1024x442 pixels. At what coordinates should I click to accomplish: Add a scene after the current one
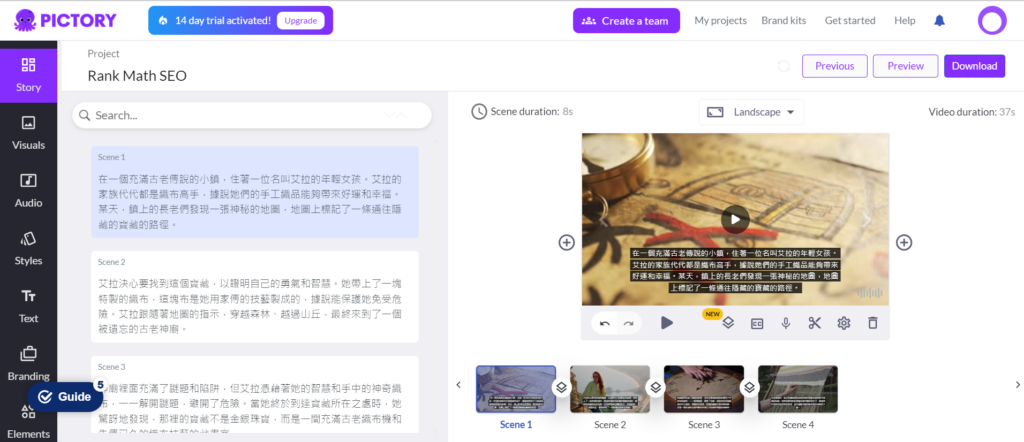pyautogui.click(x=903, y=243)
